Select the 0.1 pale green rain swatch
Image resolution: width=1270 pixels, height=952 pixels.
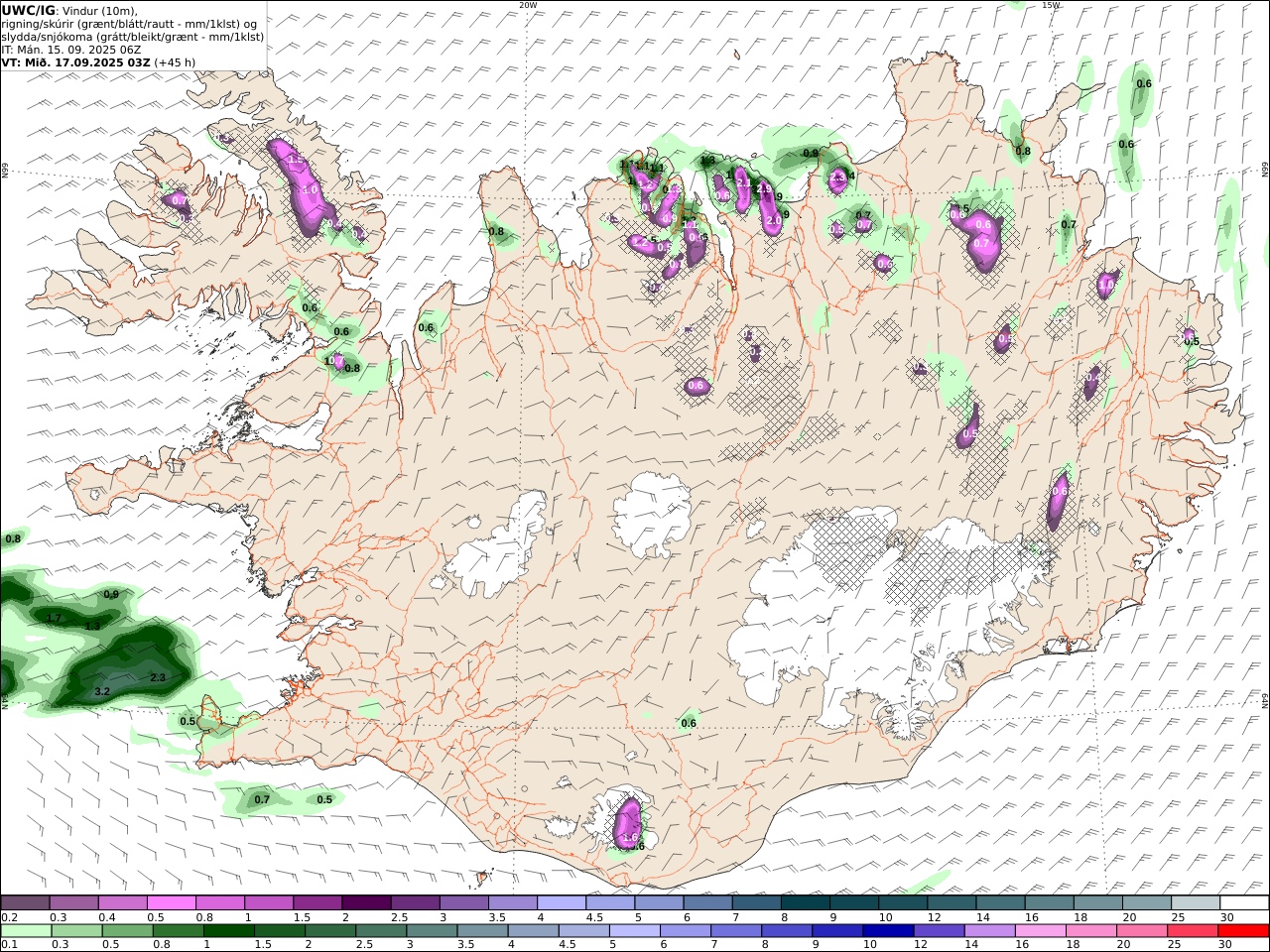(27, 931)
